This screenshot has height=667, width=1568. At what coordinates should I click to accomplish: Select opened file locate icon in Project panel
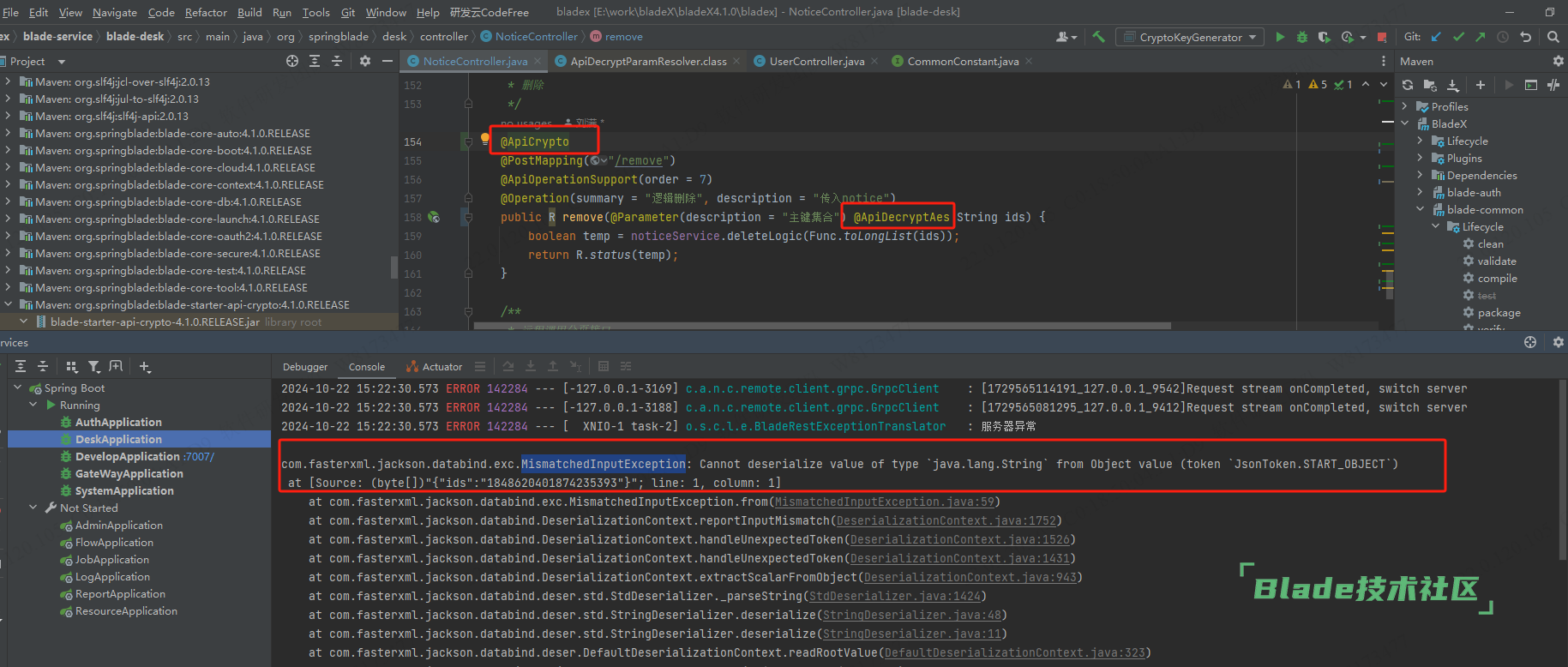point(292,61)
